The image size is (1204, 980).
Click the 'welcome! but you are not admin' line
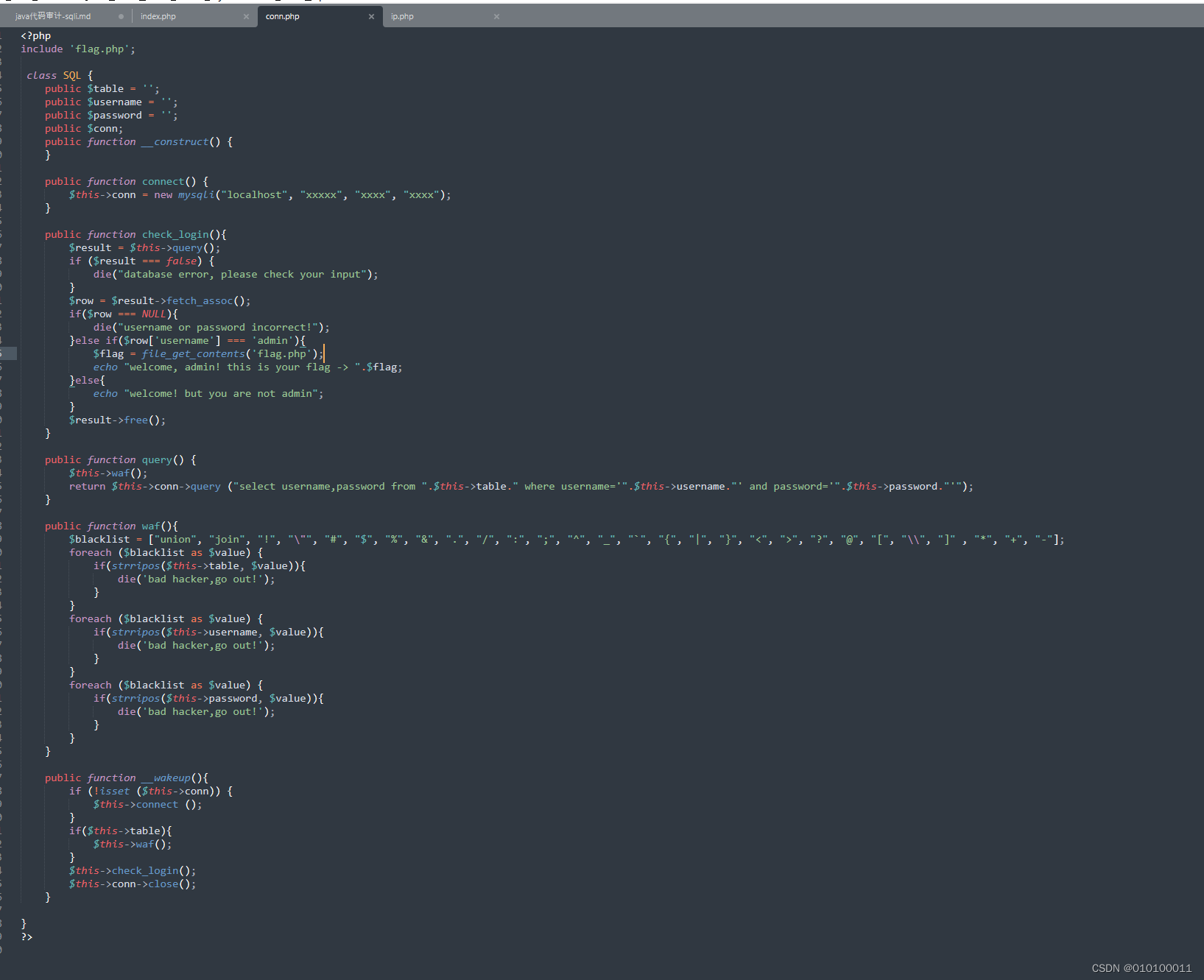(x=208, y=393)
